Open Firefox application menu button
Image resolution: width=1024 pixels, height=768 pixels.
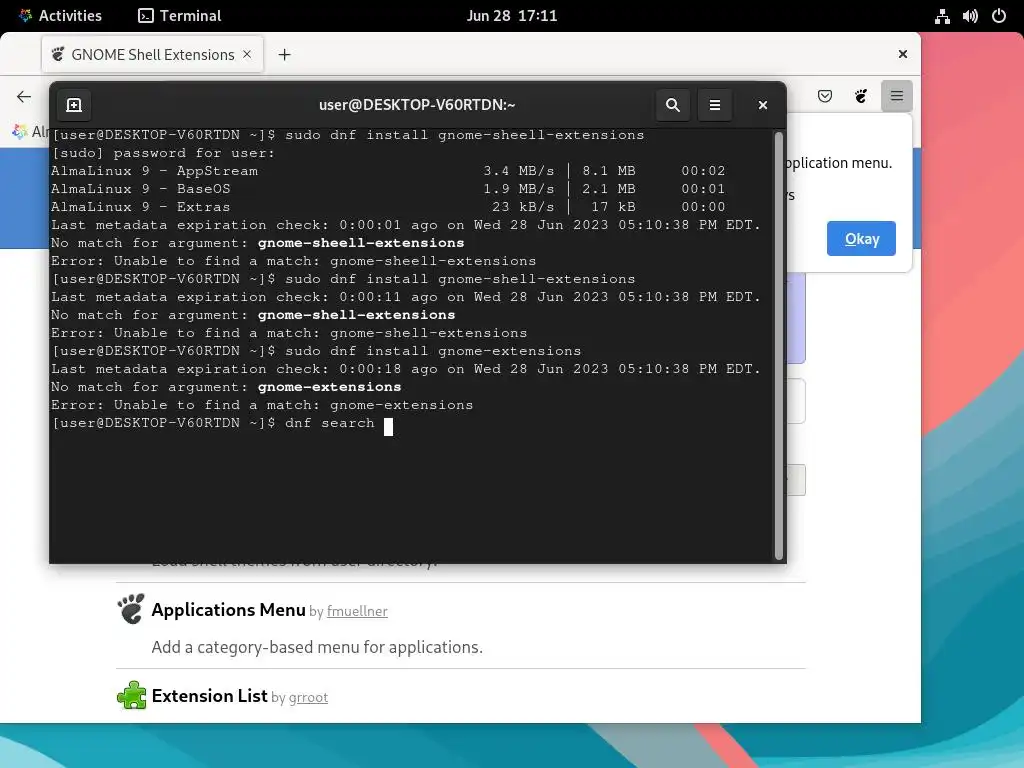click(897, 96)
